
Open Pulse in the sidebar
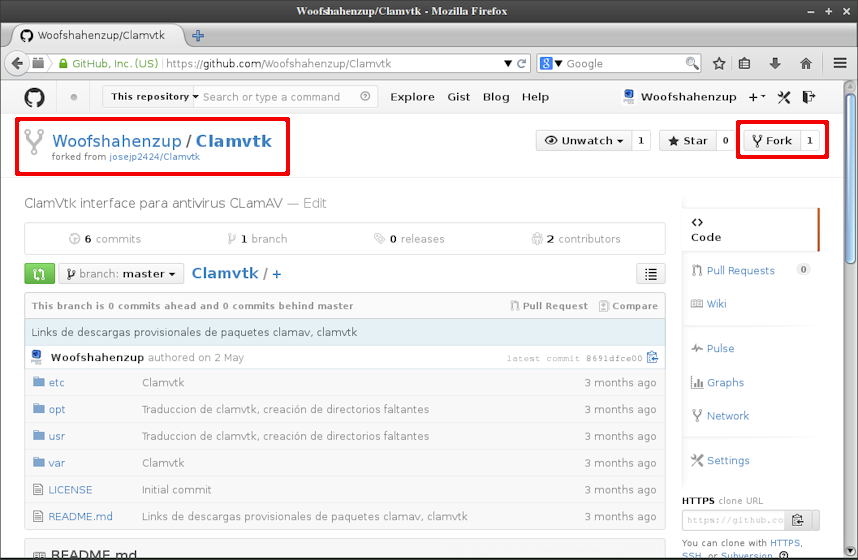tap(720, 348)
